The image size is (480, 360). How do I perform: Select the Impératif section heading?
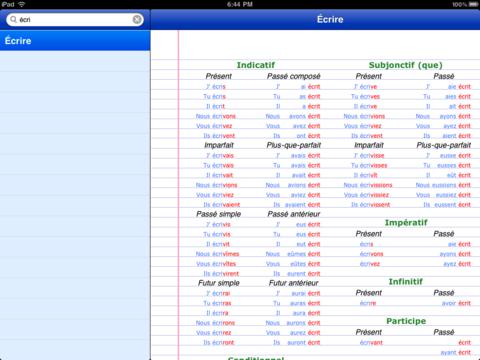pos(406,223)
